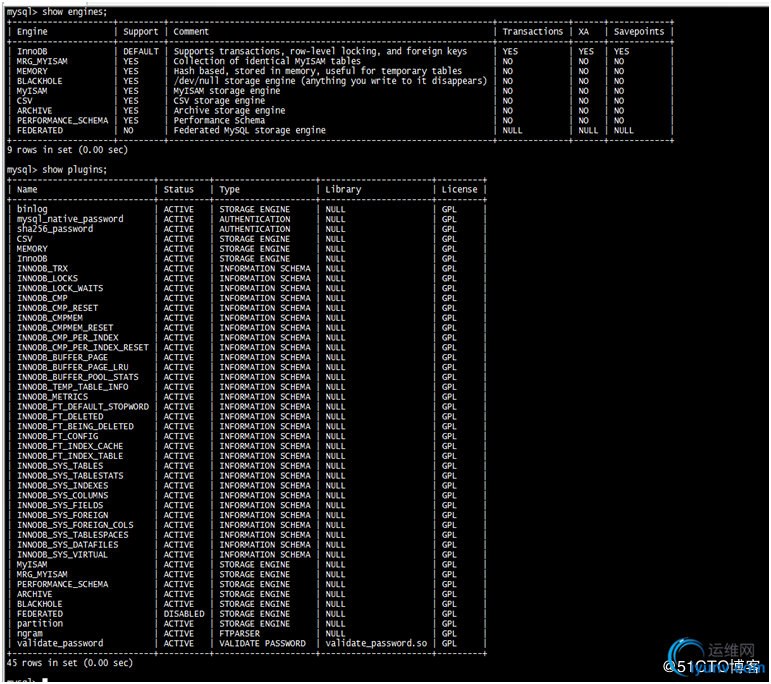Select the 'Archive storage engine' comment
771x684 pixels.
coord(229,111)
